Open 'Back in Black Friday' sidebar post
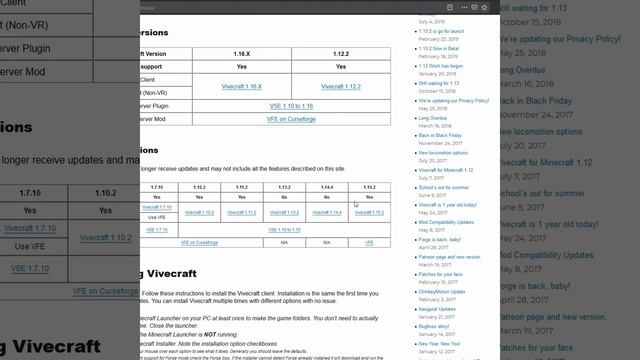Viewport: 640px width, 360px height. [440, 135]
